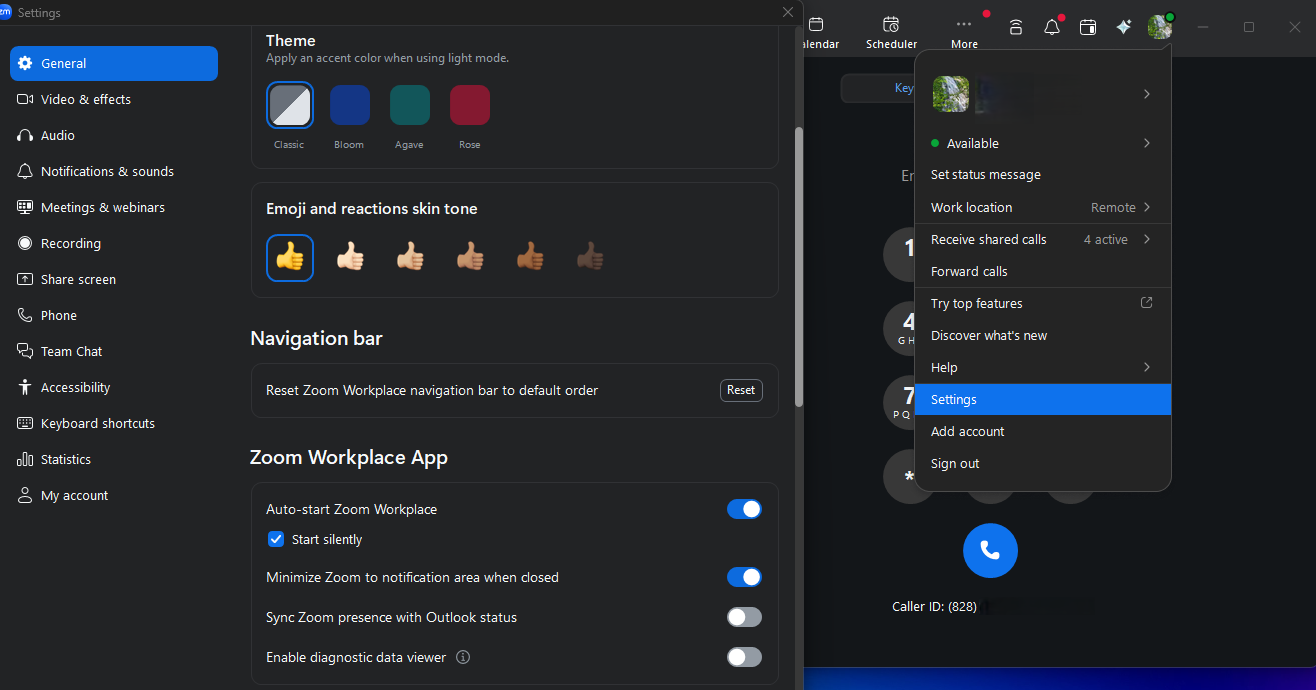Select the medium skin tone thumbs-up emoji
This screenshot has width=1316, height=690.
470,258
